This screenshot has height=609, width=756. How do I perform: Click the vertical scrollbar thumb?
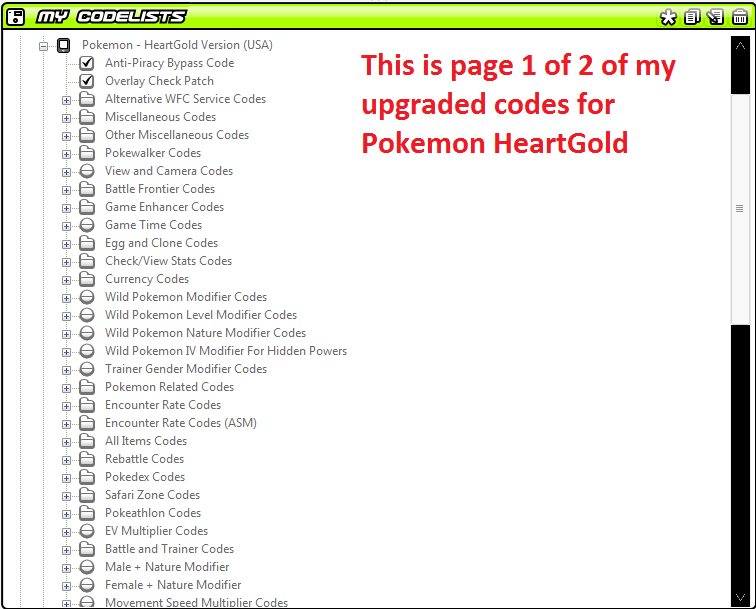coord(740,209)
